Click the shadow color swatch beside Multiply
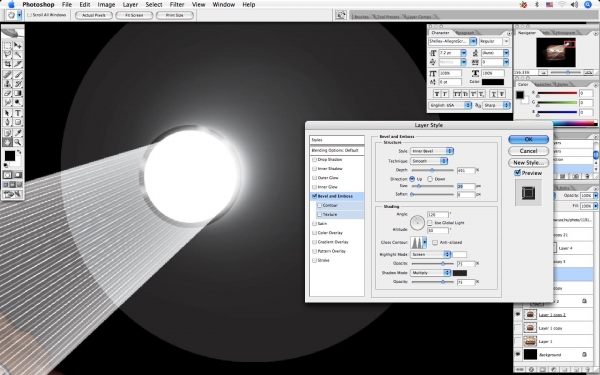The height and width of the screenshot is (375, 600). [460, 273]
